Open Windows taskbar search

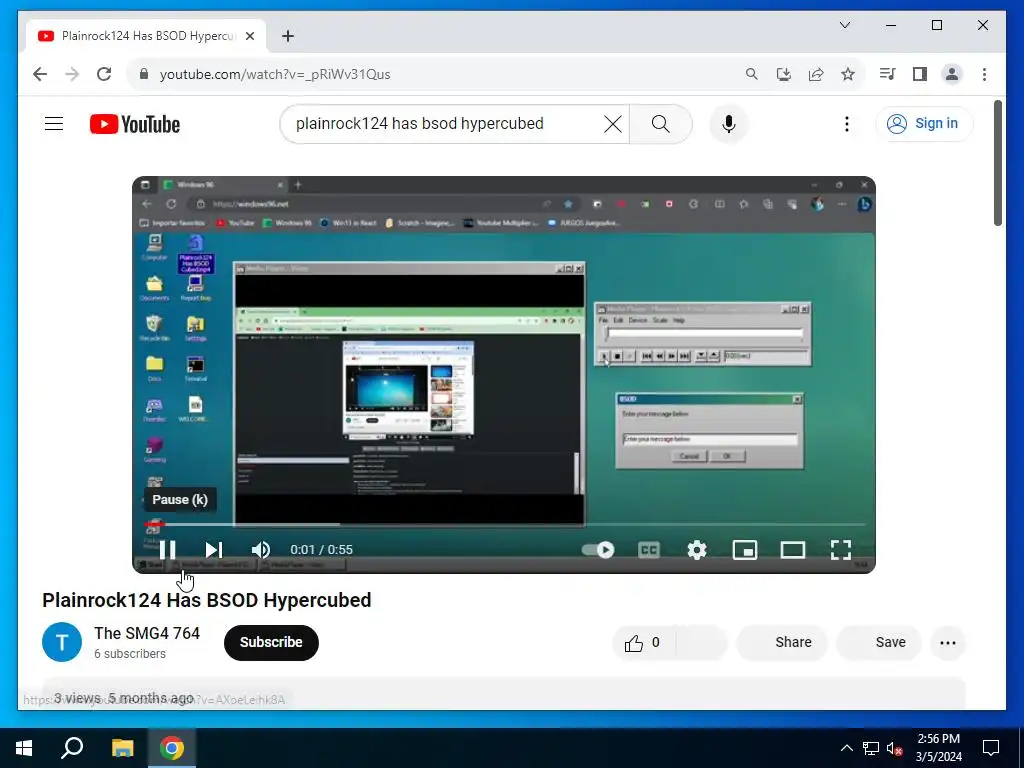[72, 748]
